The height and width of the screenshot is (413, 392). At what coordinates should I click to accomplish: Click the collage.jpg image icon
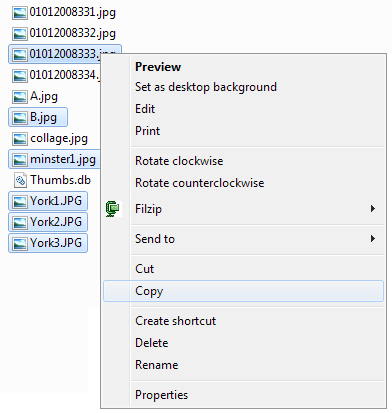(x=20, y=139)
